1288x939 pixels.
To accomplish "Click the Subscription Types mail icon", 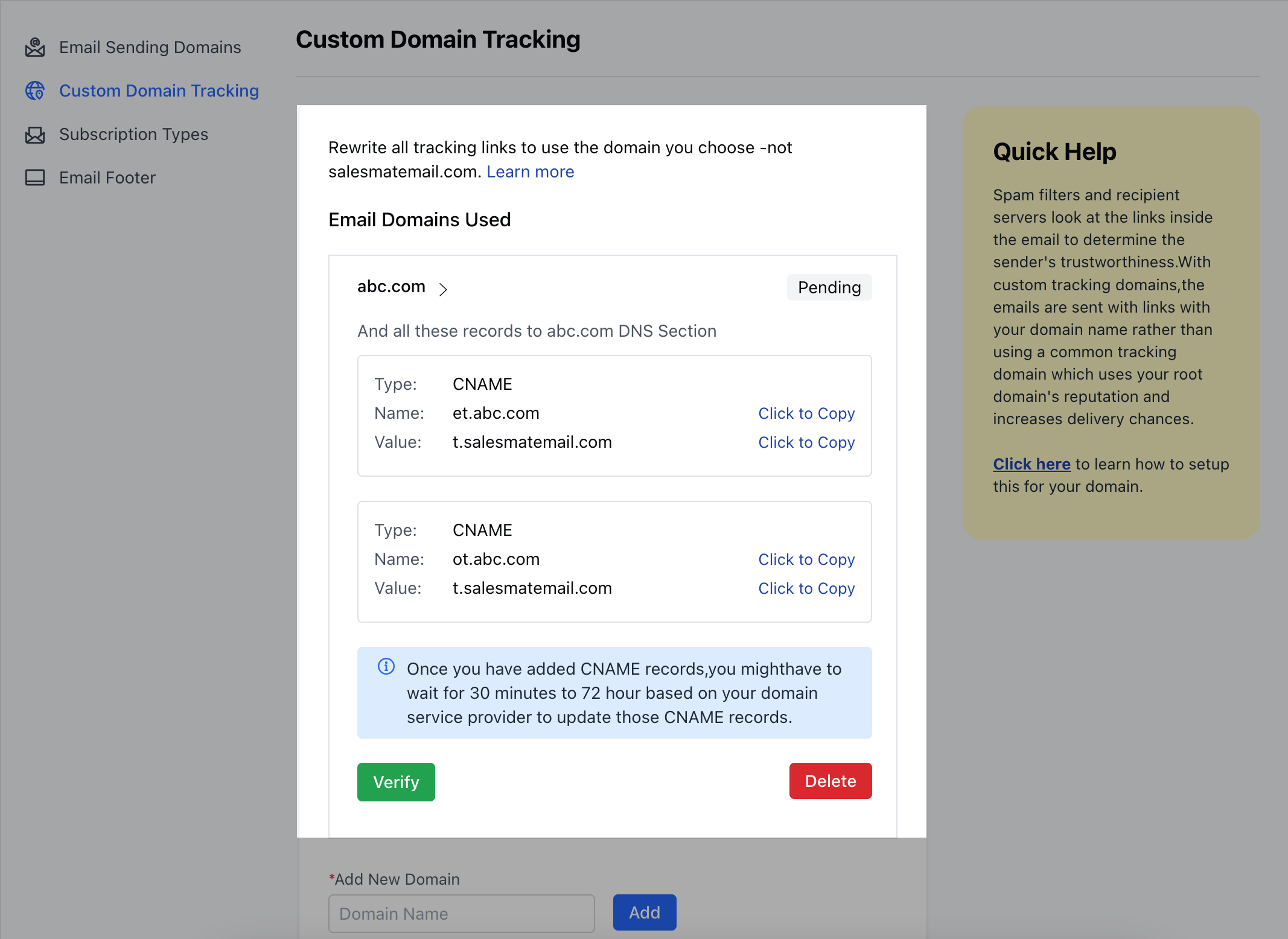I will [x=35, y=135].
